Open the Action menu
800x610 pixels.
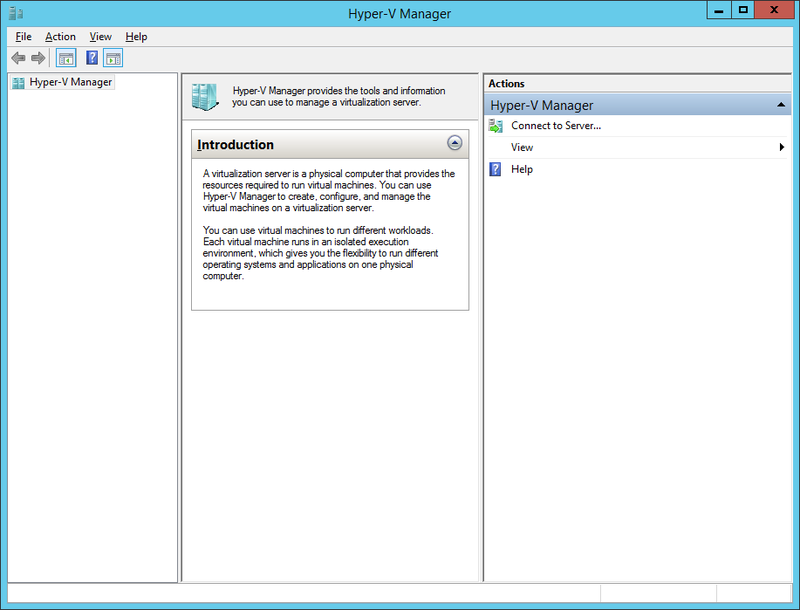[60, 36]
